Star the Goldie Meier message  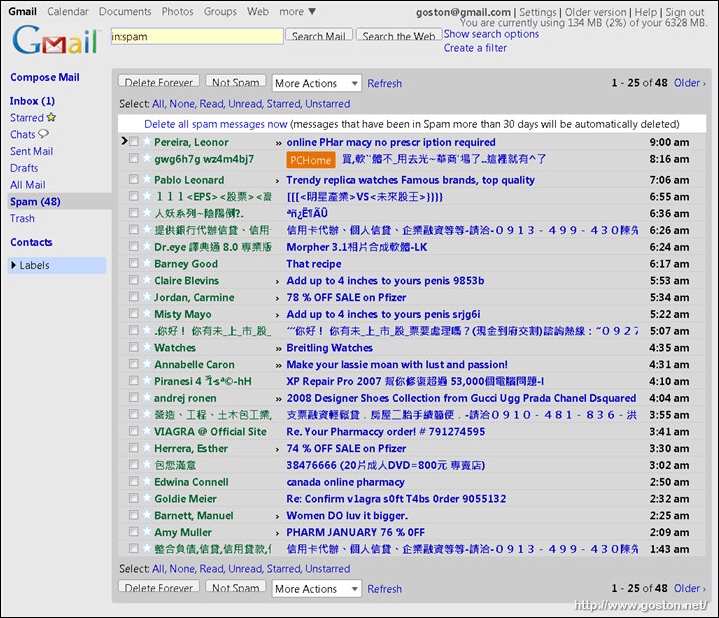point(147,498)
